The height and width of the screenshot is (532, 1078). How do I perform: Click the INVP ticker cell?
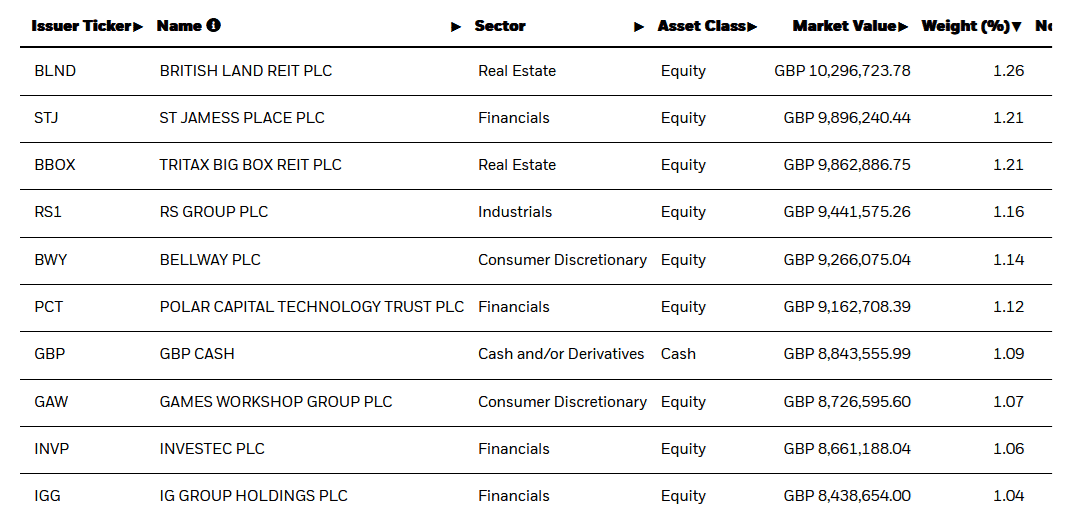pyautogui.click(x=52, y=449)
